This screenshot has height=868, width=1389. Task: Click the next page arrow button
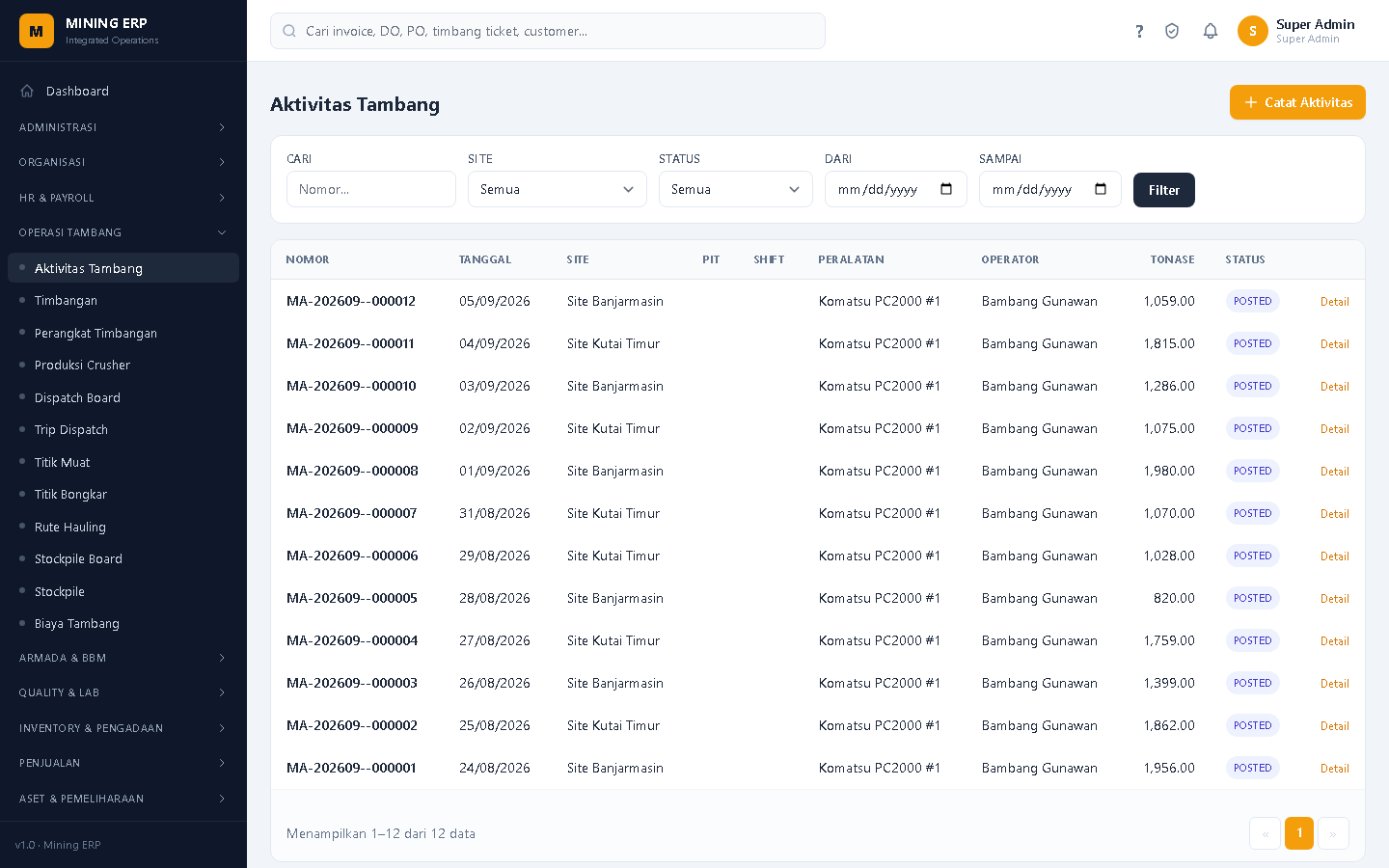click(x=1333, y=833)
